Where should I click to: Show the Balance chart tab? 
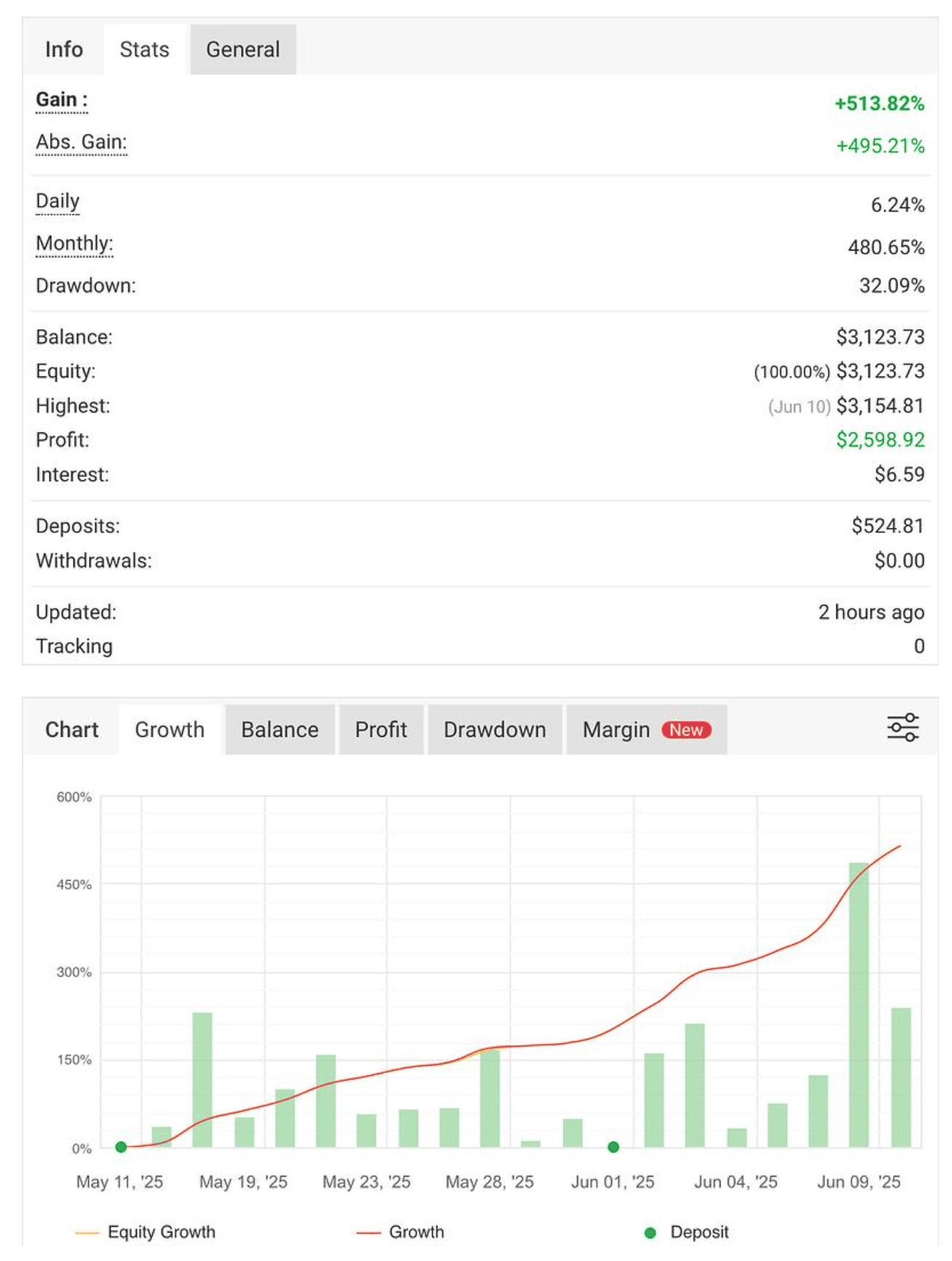279,730
